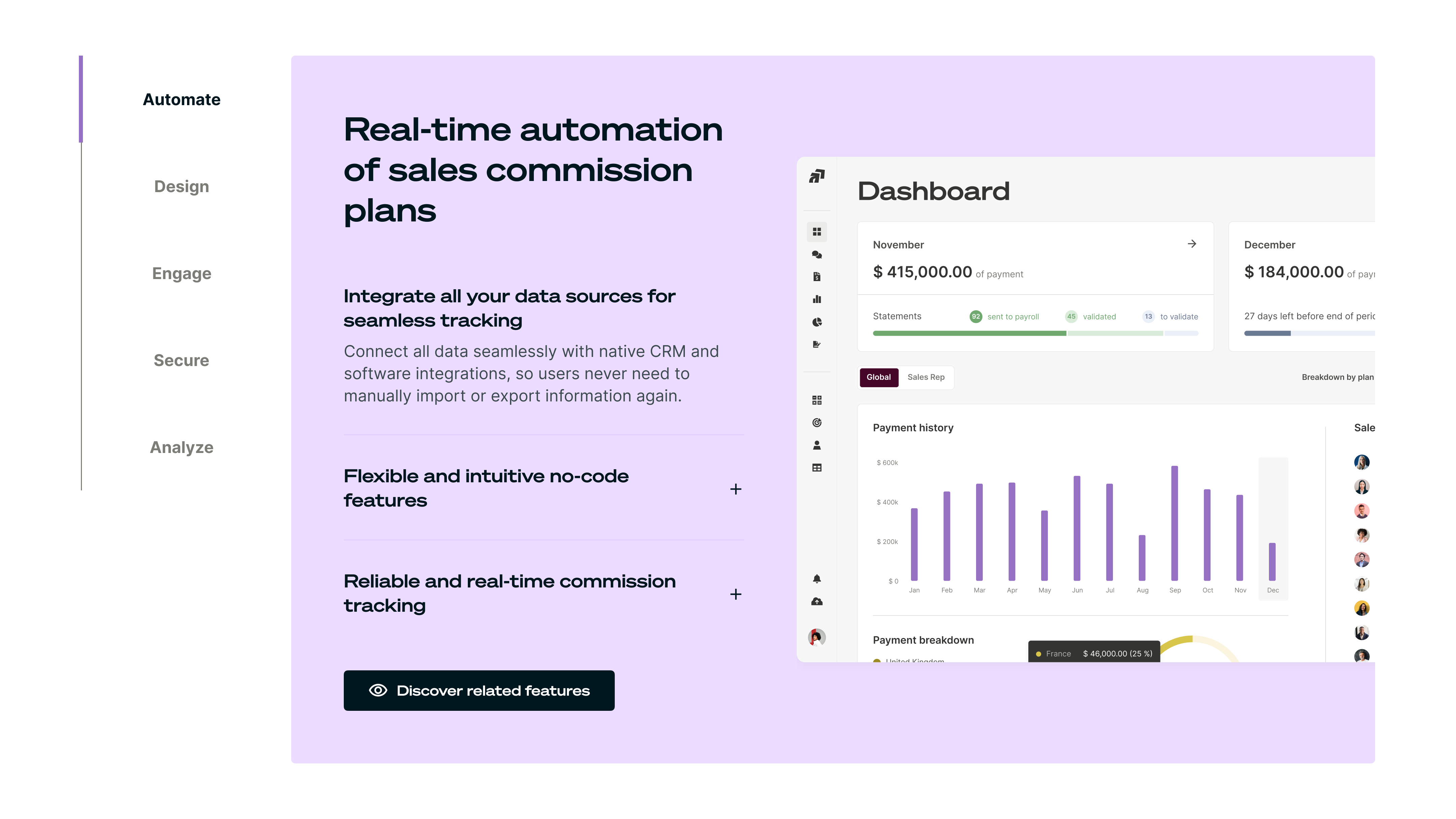
Task: Open the user person sidebar icon
Action: [817, 445]
